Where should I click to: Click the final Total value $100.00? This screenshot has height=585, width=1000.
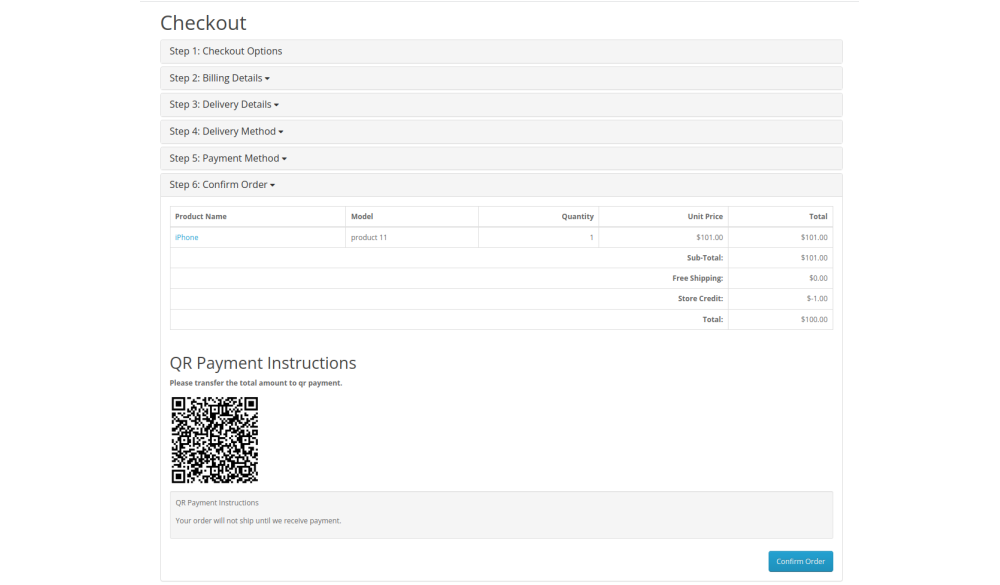coord(814,319)
